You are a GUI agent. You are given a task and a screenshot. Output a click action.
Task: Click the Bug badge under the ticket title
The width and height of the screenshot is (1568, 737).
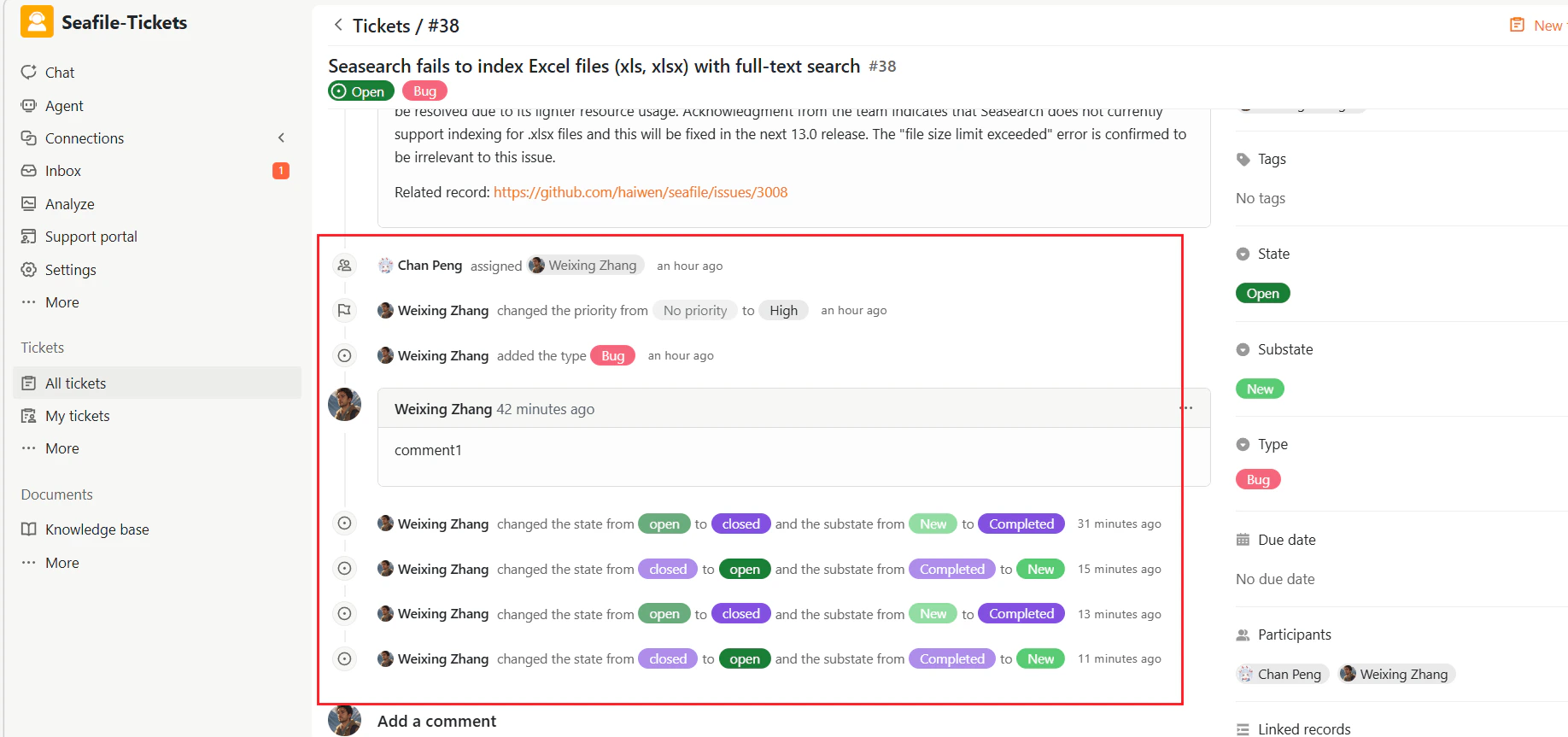tap(424, 91)
